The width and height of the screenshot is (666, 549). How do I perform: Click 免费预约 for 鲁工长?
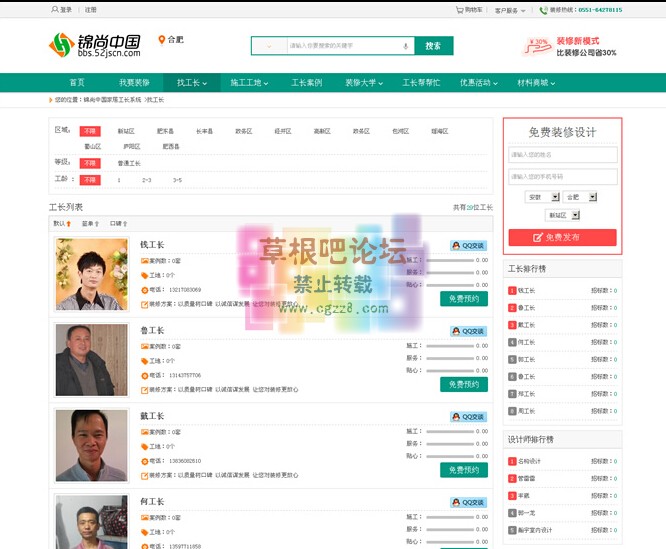[464, 384]
